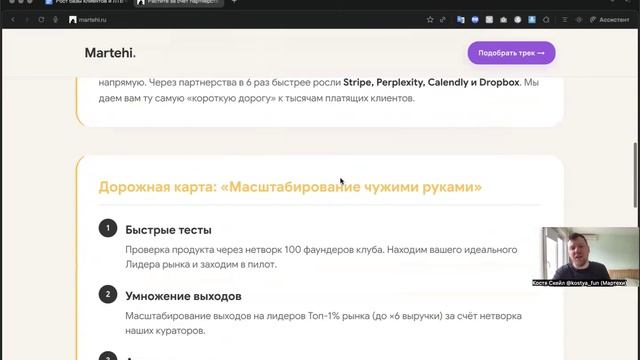
Task: Click the favicon beside martehi.ru
Action: click(x=73, y=20)
